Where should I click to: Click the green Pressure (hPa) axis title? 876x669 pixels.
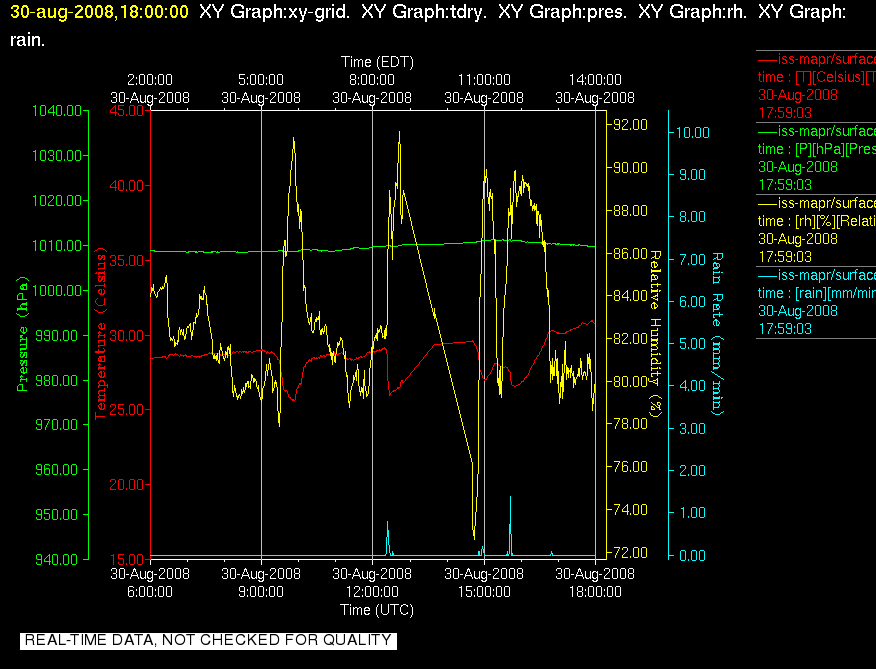[x=22, y=334]
